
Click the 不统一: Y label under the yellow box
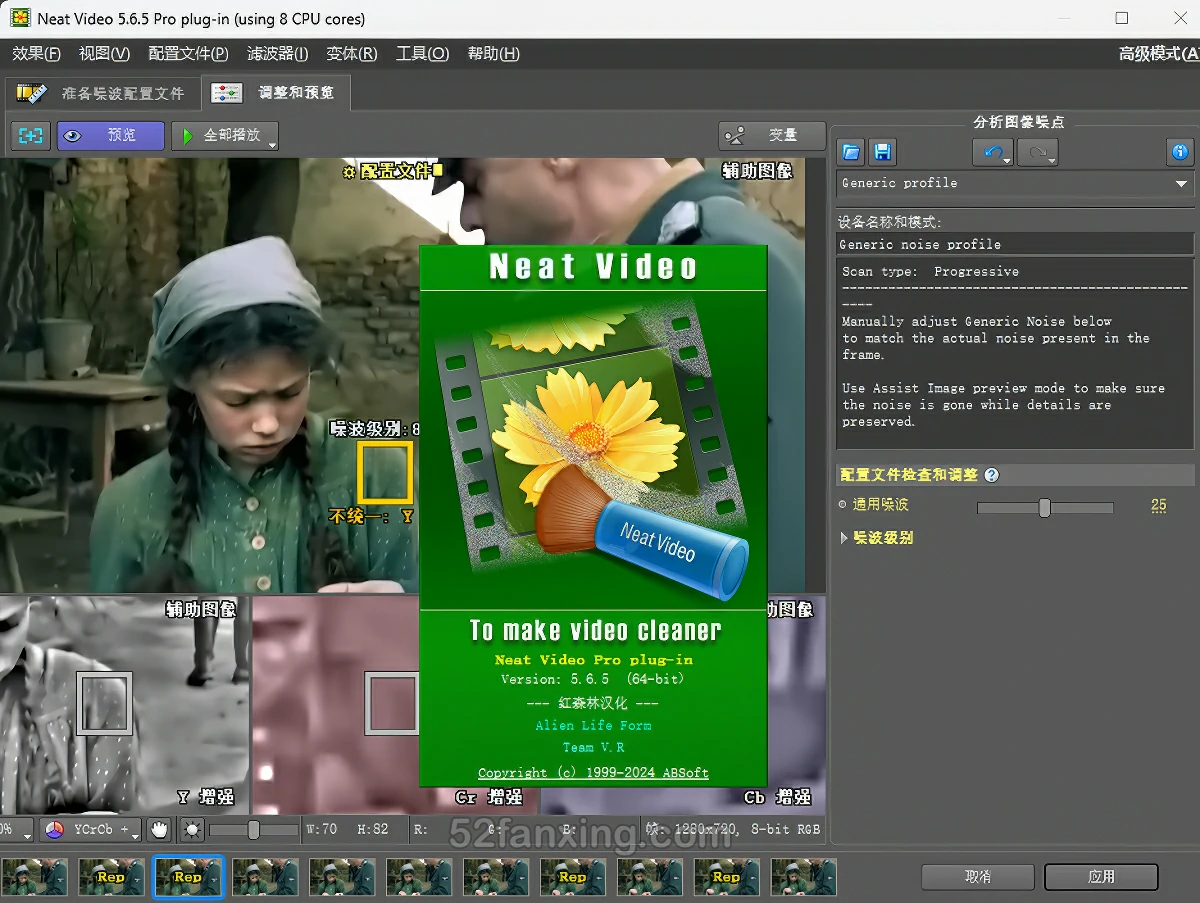tap(371, 517)
